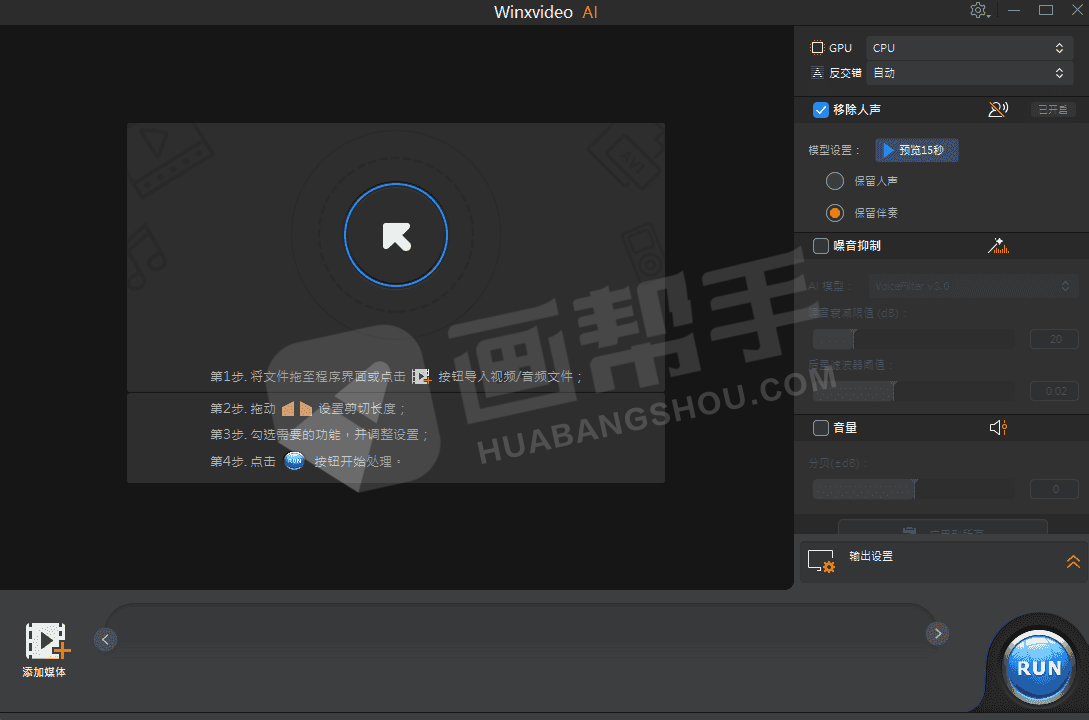Click the small RUN icon in step 4
The height and width of the screenshot is (720, 1089).
[294, 460]
